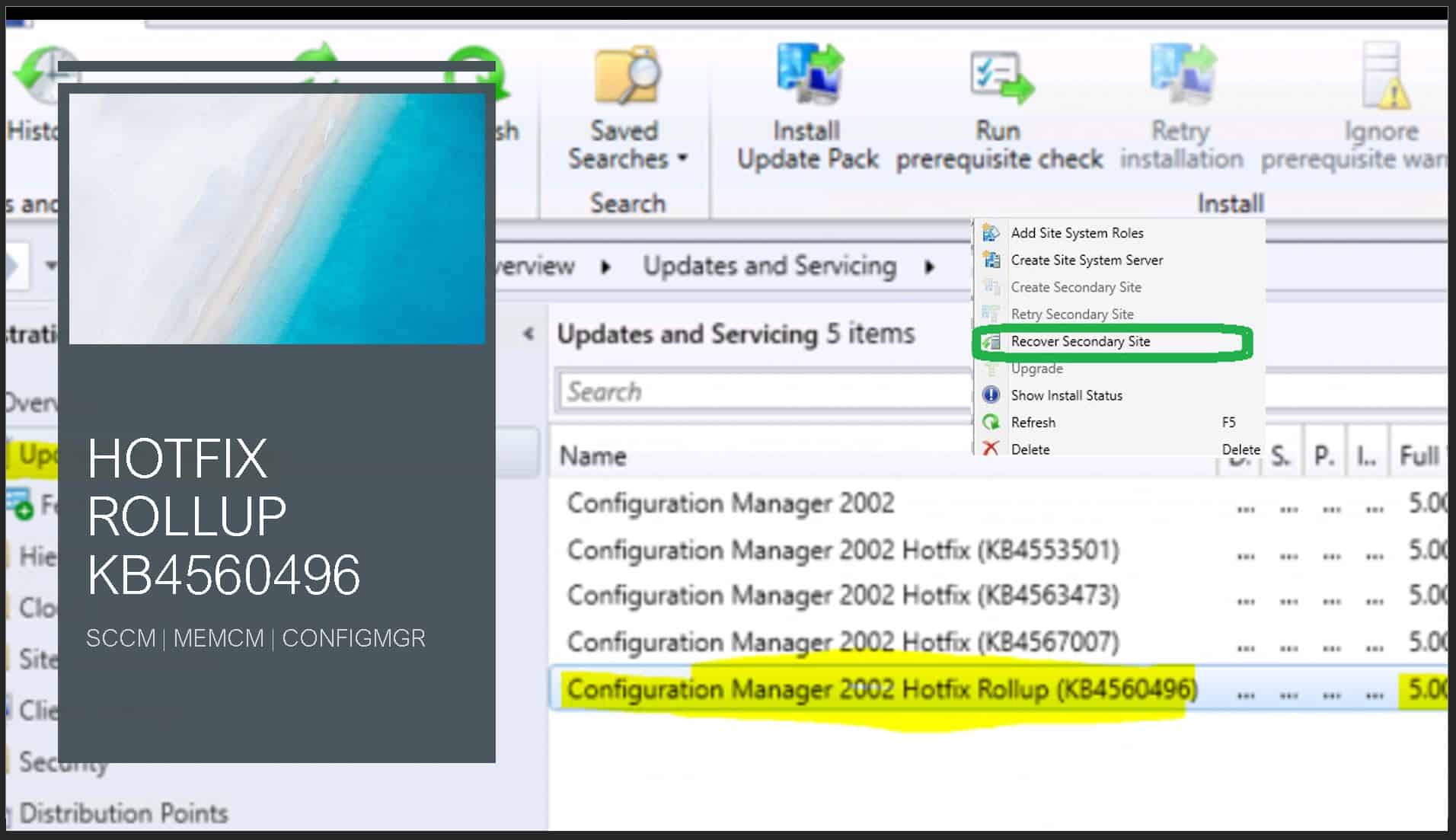The image size is (1456, 840).
Task: Choose Refresh in the context menu
Action: (1033, 422)
